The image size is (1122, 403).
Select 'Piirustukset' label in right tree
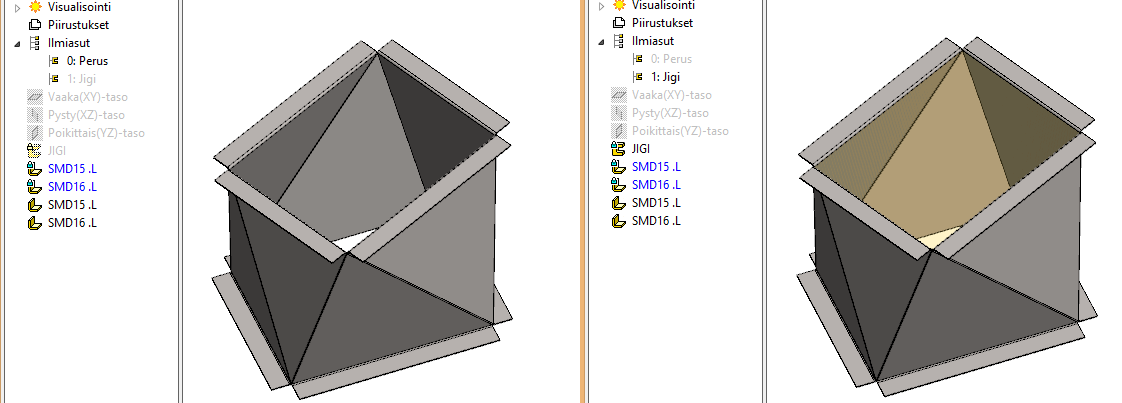click(662, 23)
